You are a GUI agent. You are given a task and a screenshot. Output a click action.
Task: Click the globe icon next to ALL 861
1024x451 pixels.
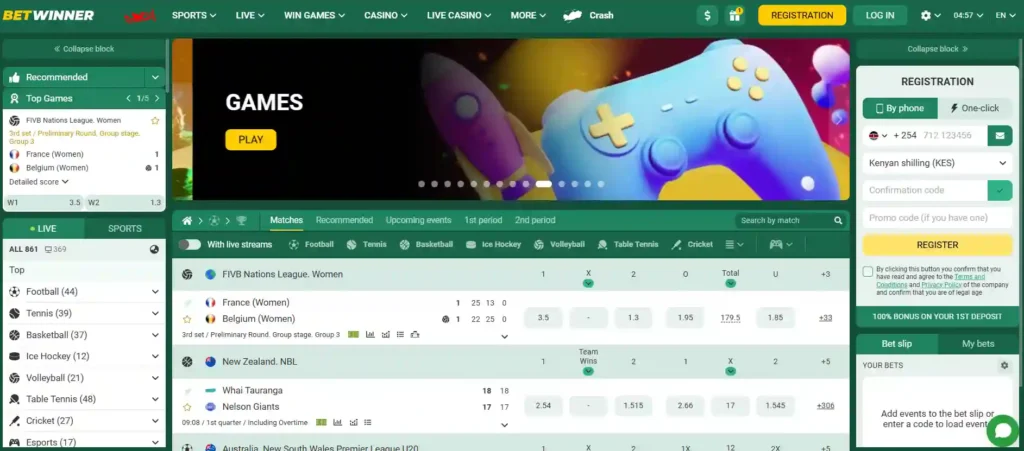click(x=154, y=249)
